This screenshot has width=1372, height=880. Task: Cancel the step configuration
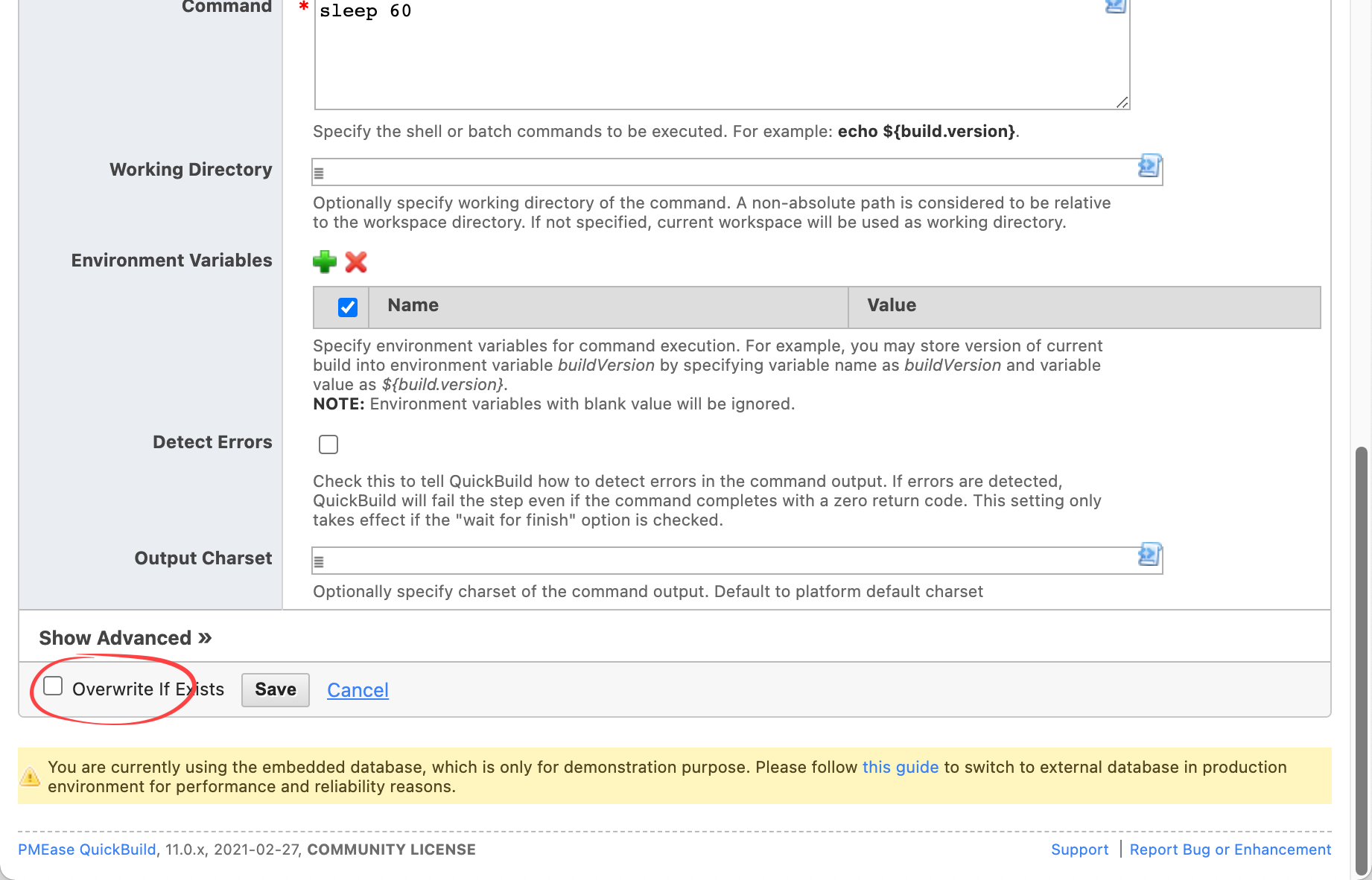pyautogui.click(x=358, y=689)
